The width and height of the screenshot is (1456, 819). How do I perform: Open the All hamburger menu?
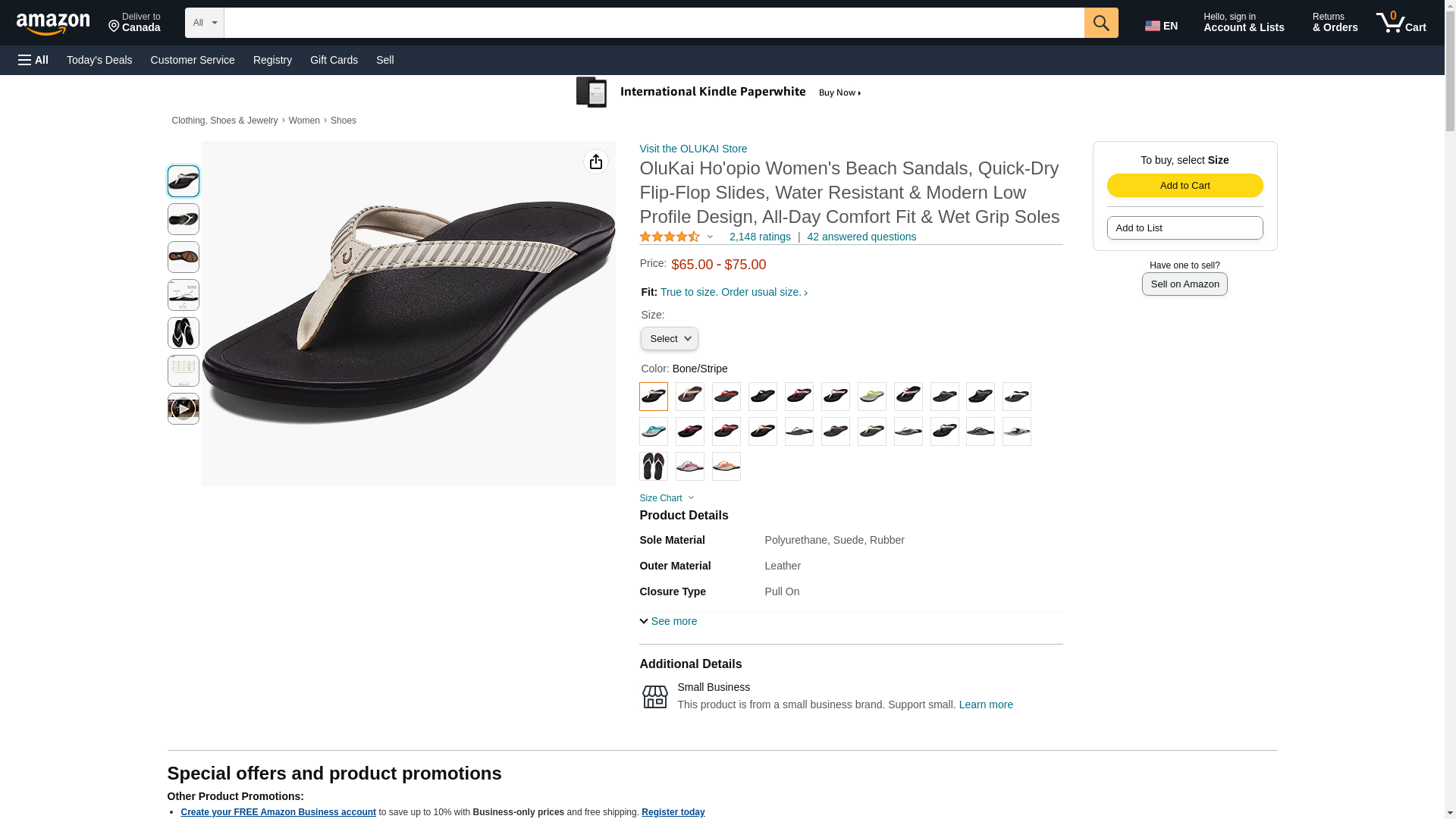coord(33,60)
